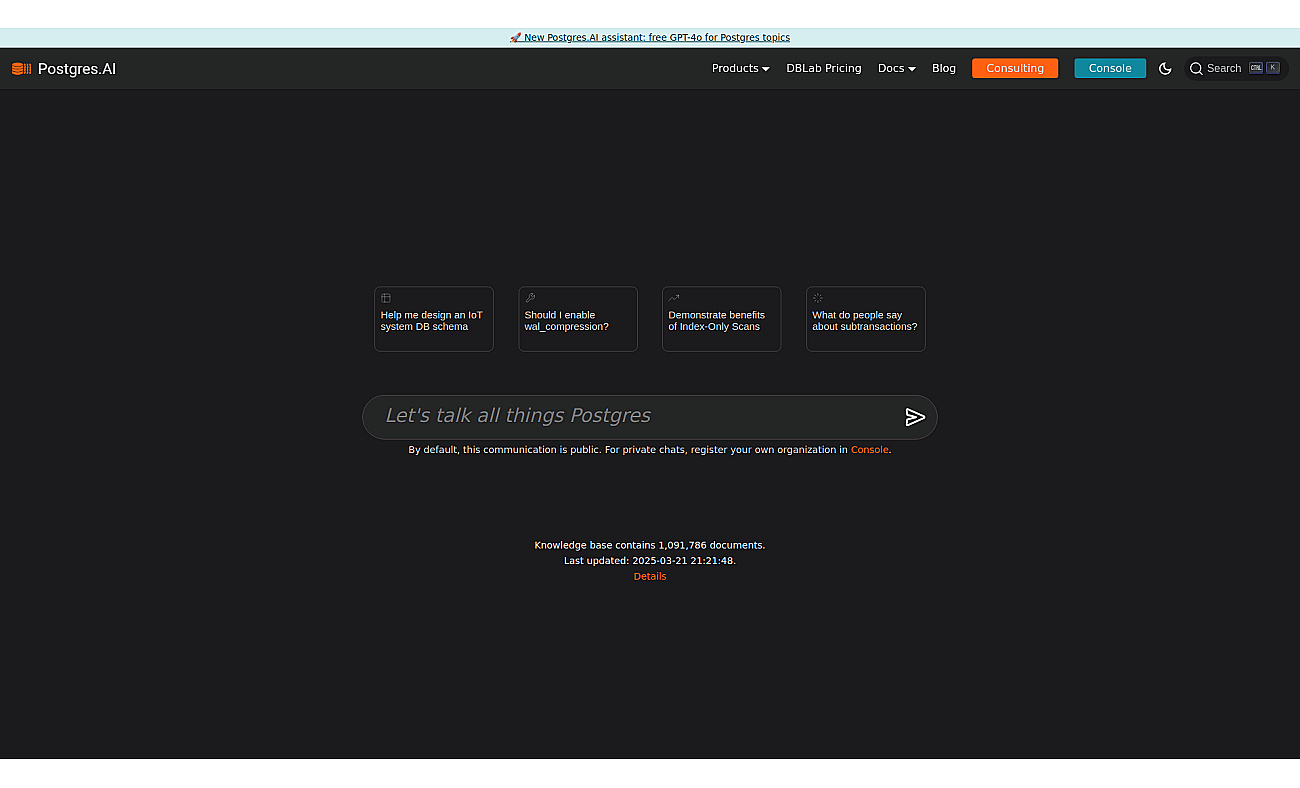Follow the Console link below the chat box
The image size is (1300, 788).
pyautogui.click(x=869, y=450)
